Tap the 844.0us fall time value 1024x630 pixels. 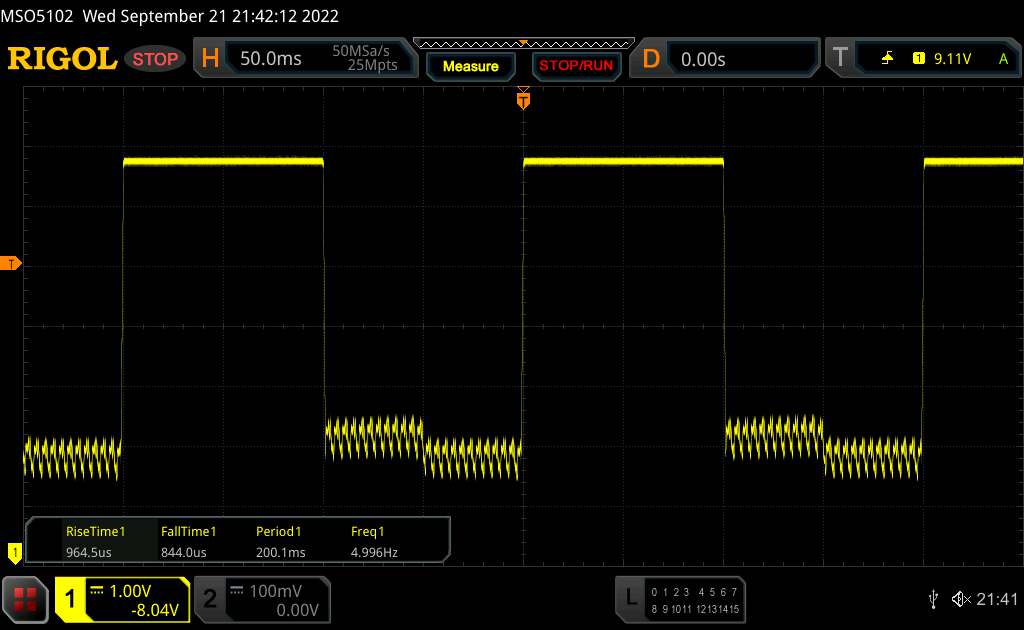tap(184, 552)
